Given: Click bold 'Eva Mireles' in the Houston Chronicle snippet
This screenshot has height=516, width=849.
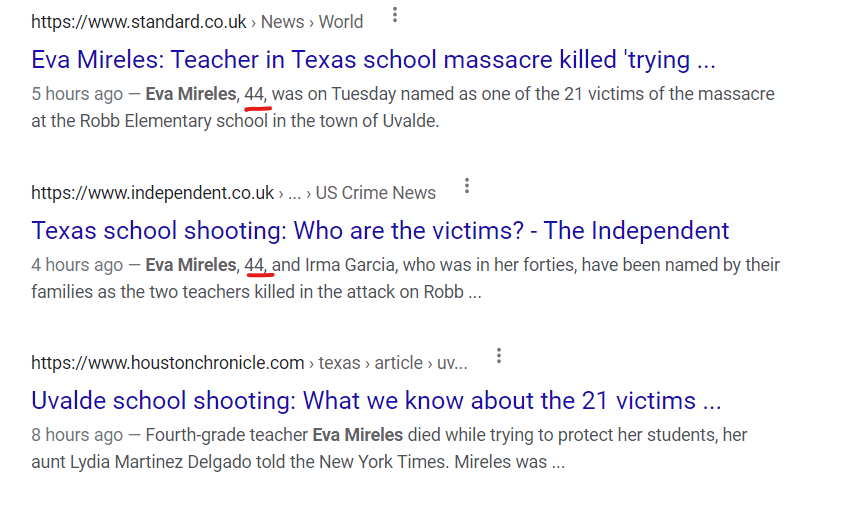Looking at the screenshot, I should 358,435.
